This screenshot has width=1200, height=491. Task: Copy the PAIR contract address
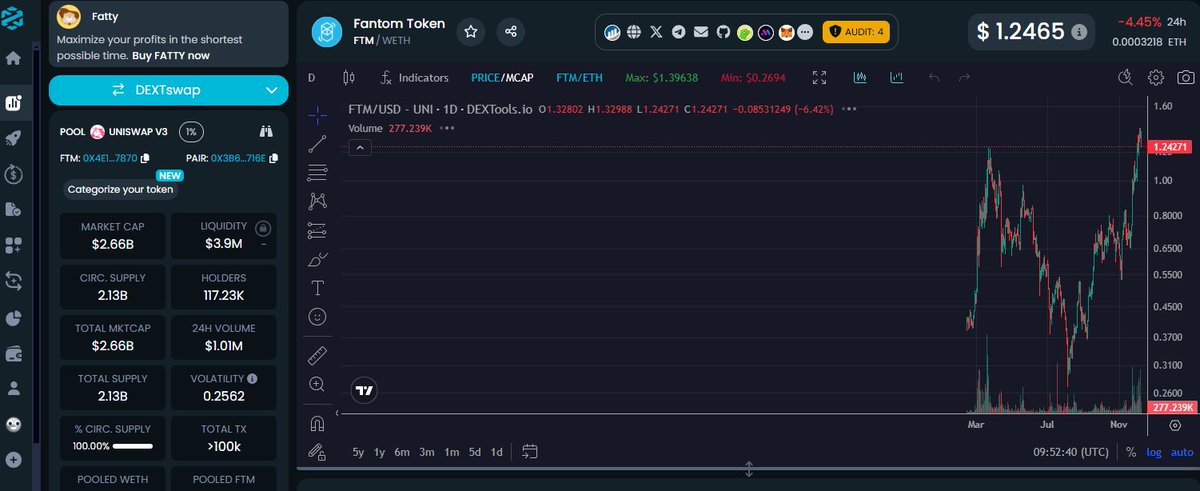(x=273, y=158)
